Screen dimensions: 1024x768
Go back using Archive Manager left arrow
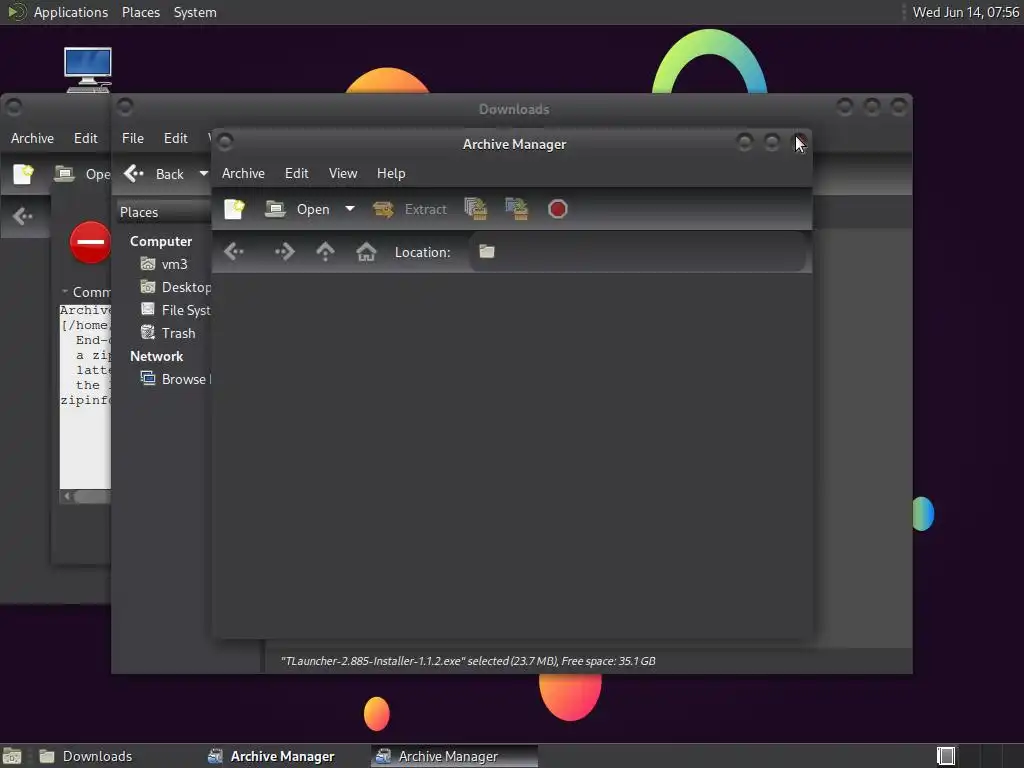pos(234,252)
